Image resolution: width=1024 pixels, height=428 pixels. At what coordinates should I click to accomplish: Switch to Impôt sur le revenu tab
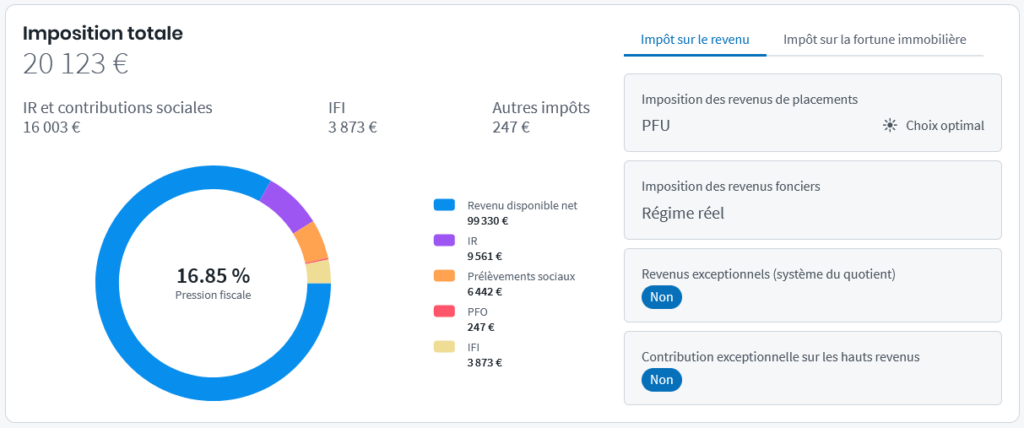pos(695,40)
